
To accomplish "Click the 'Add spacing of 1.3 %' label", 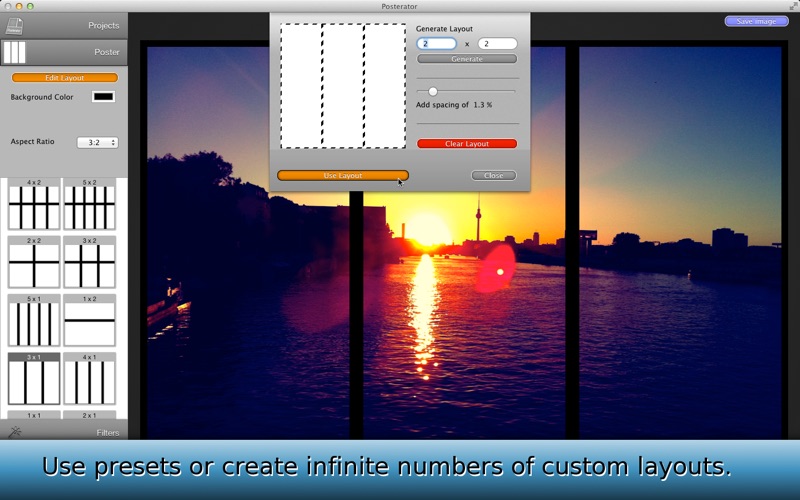I will [x=454, y=105].
